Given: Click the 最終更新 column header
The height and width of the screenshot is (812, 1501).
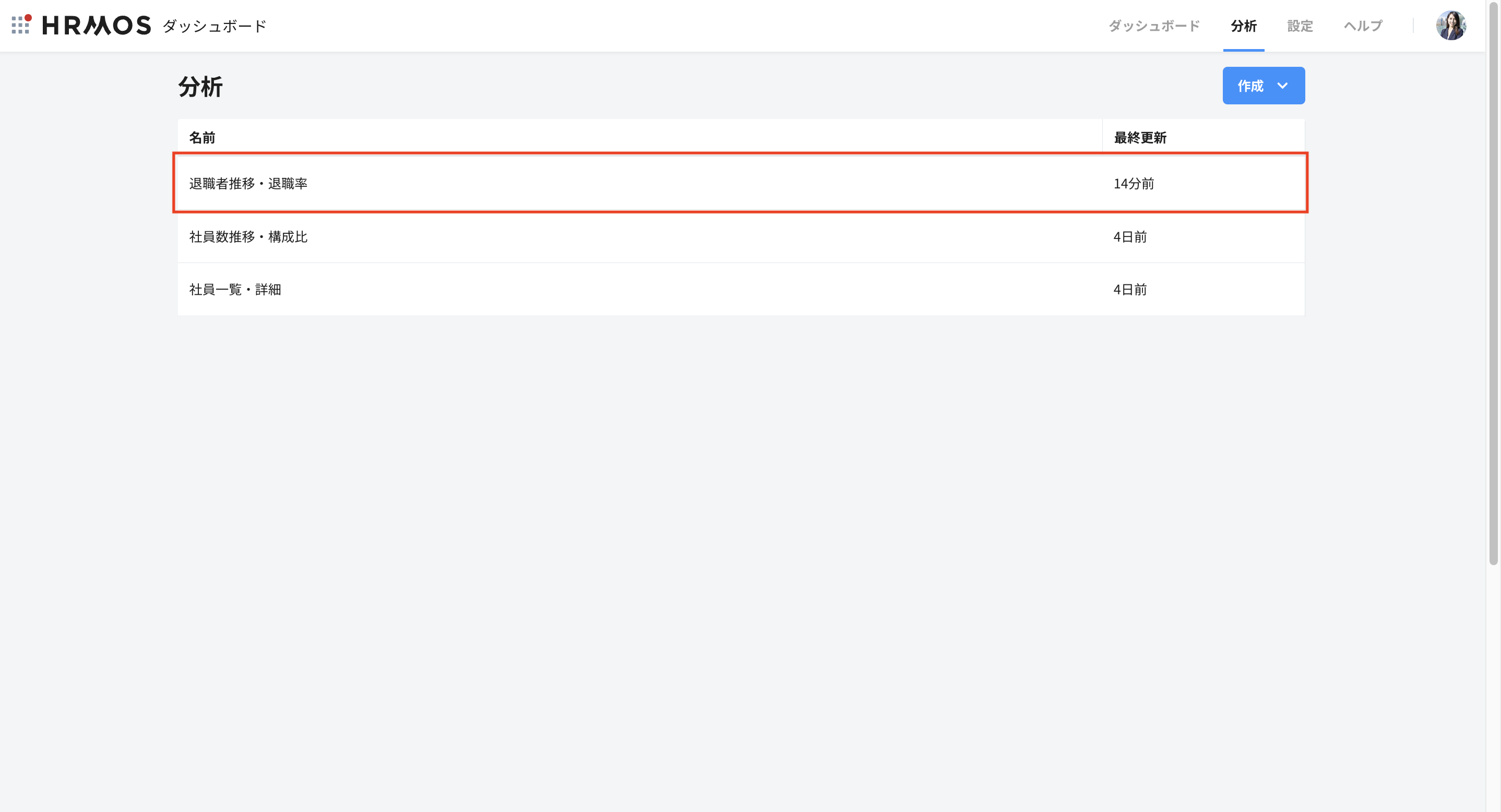Looking at the screenshot, I should 1140,137.
